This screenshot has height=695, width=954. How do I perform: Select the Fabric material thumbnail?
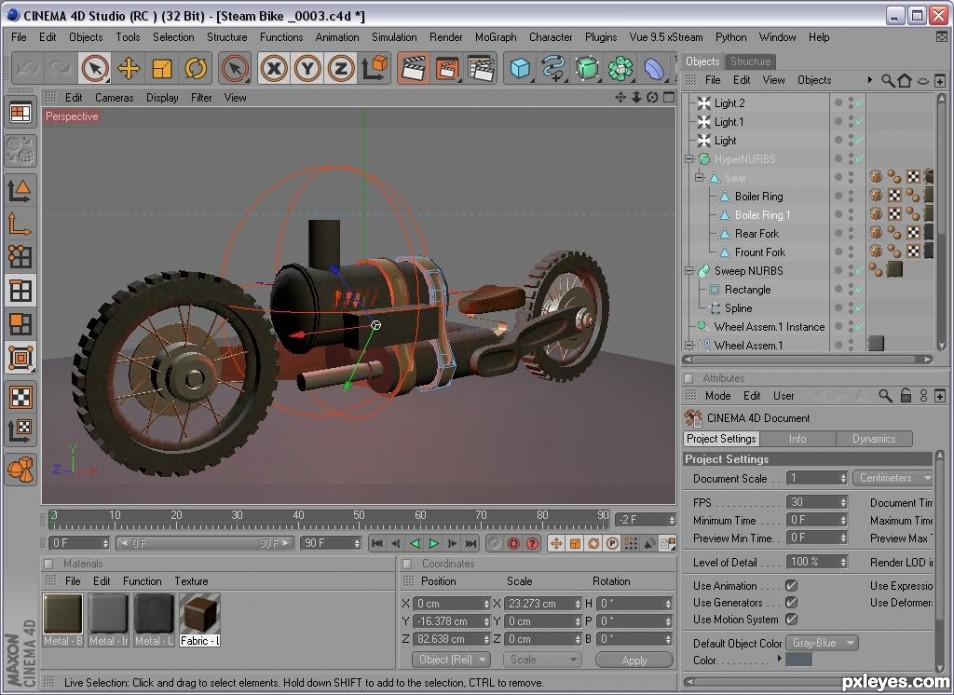(x=200, y=614)
